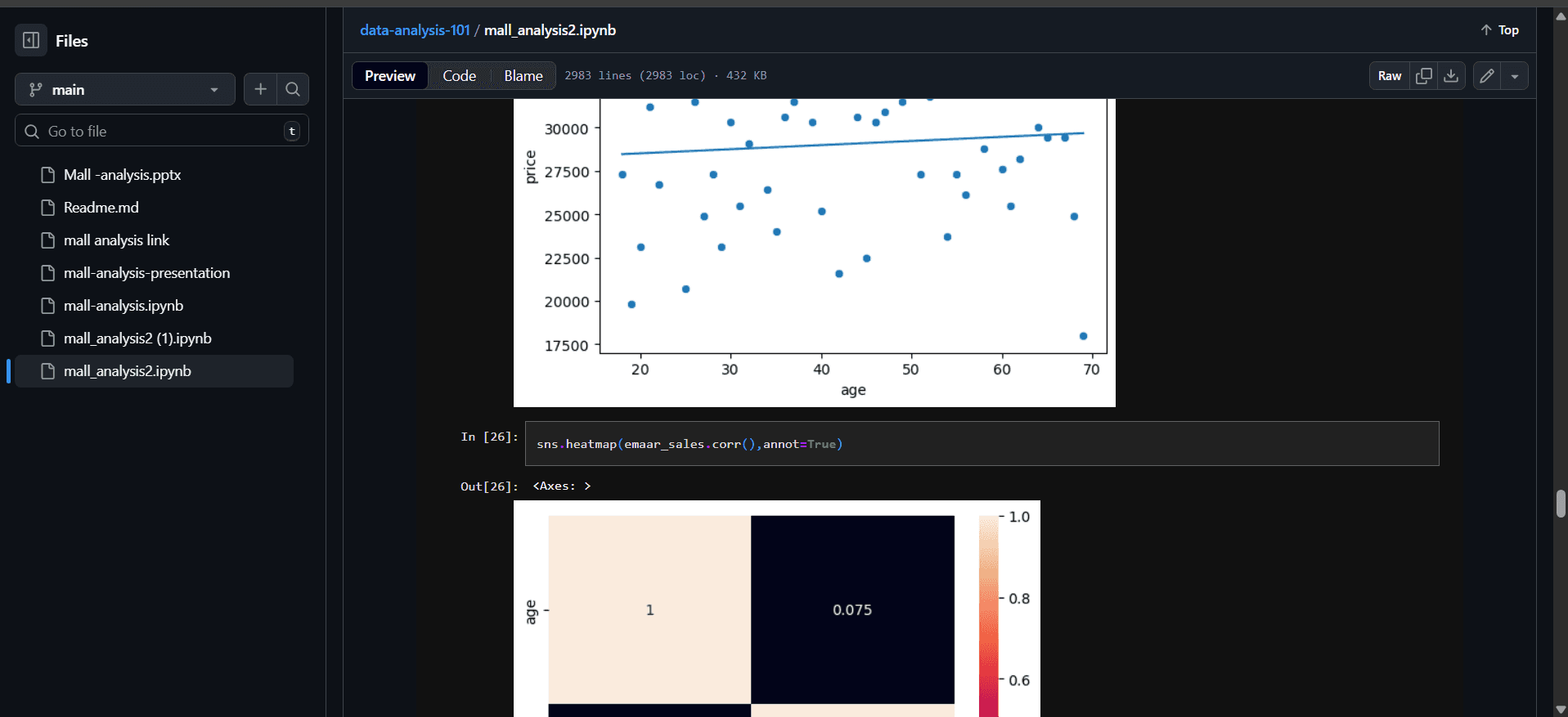Click the heatmap color scale bar
This screenshot has width=1568, height=717.
989,616
